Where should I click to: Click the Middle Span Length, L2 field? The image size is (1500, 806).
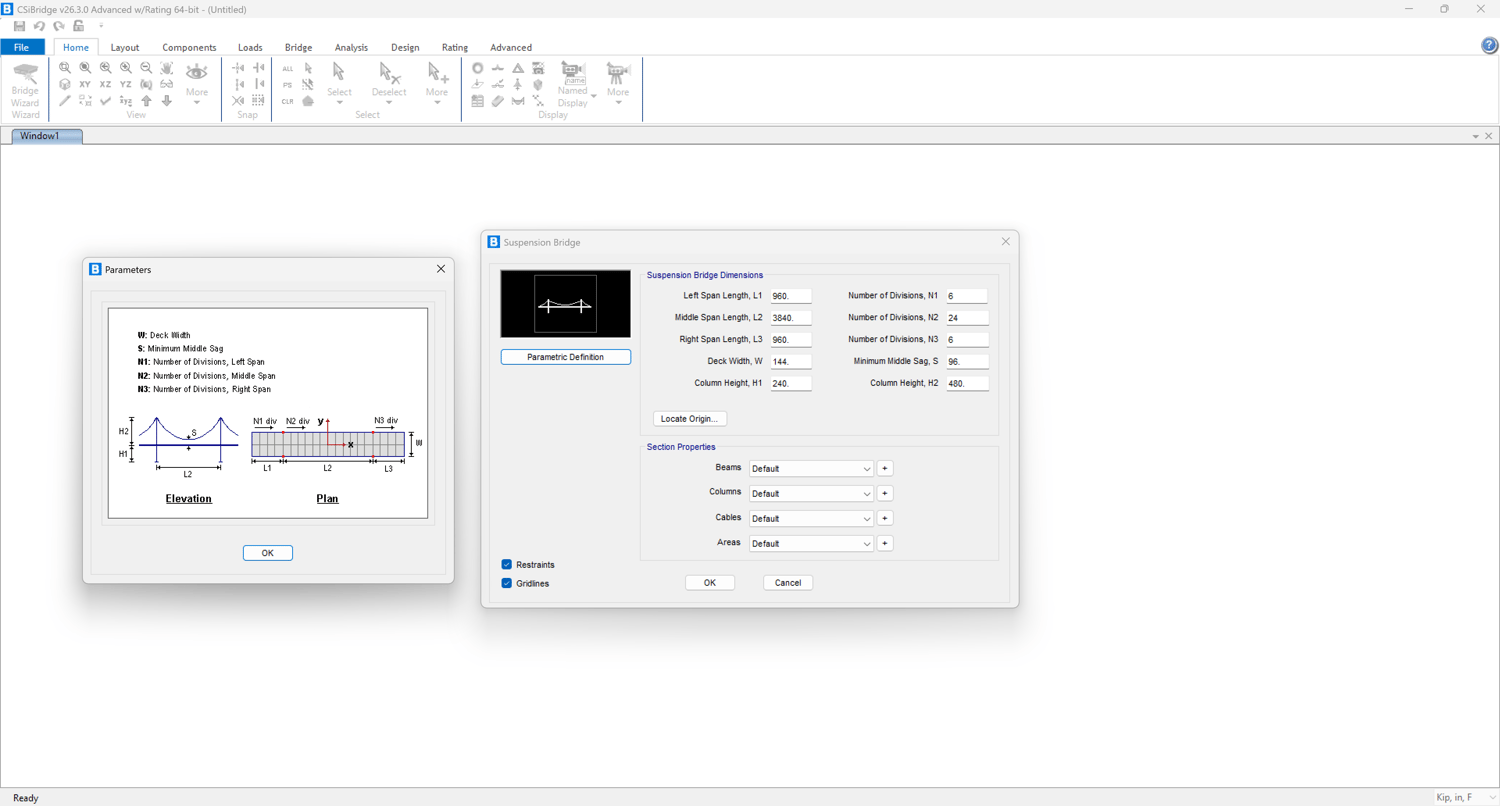pos(791,318)
